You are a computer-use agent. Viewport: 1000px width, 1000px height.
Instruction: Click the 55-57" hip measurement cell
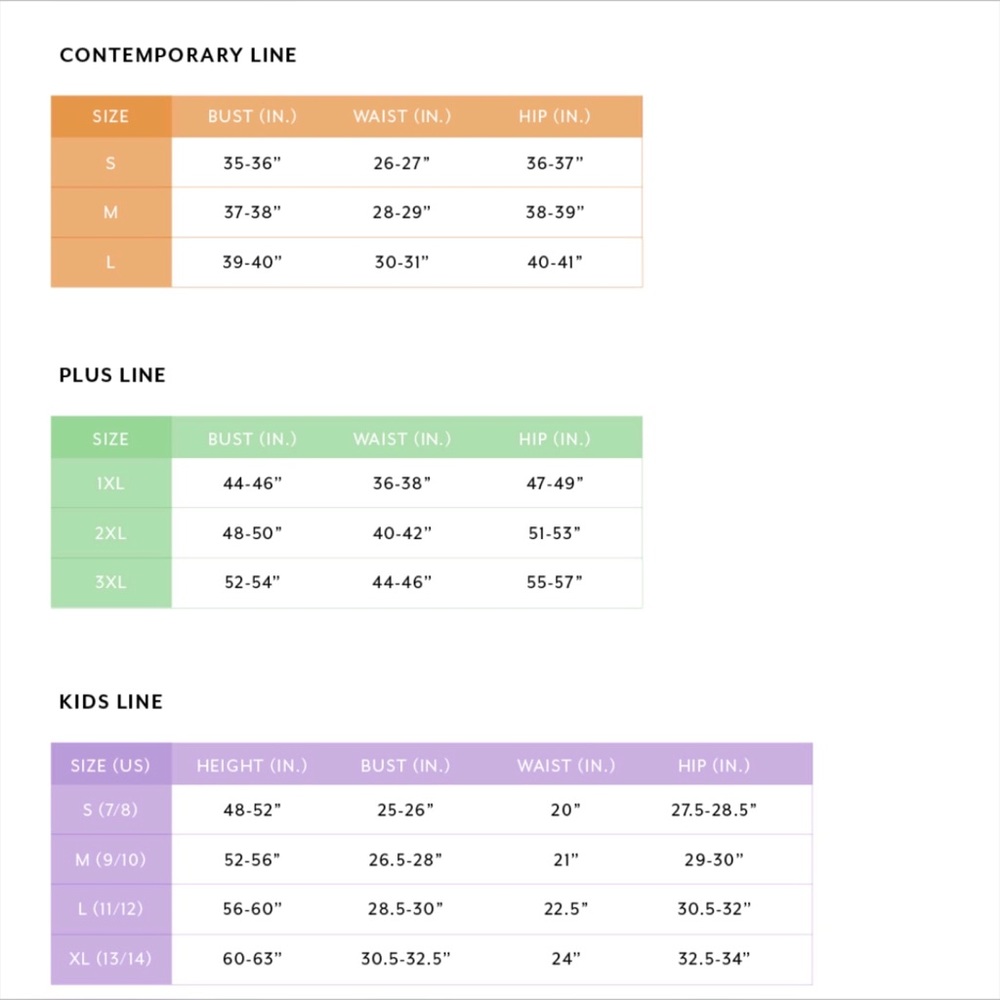(x=555, y=582)
